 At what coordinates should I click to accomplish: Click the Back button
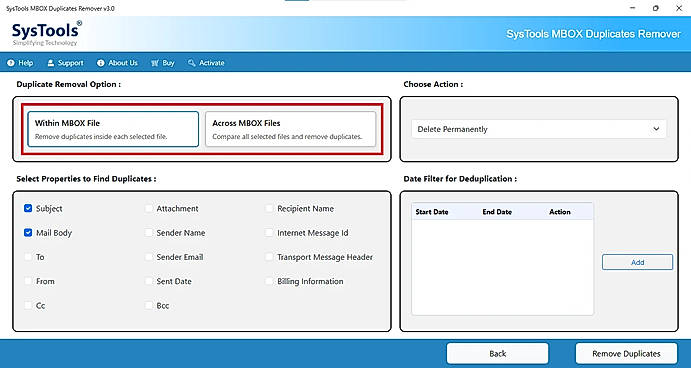(498, 353)
